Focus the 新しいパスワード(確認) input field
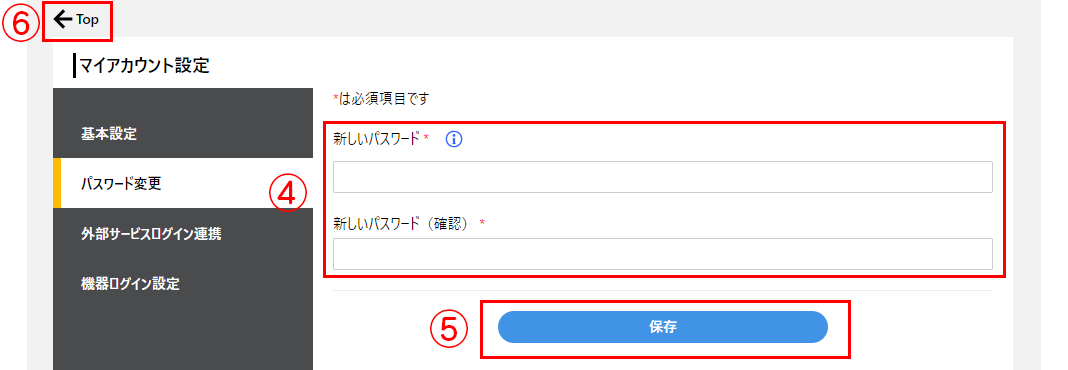Viewport: 1068px width, 370px height. [663, 254]
